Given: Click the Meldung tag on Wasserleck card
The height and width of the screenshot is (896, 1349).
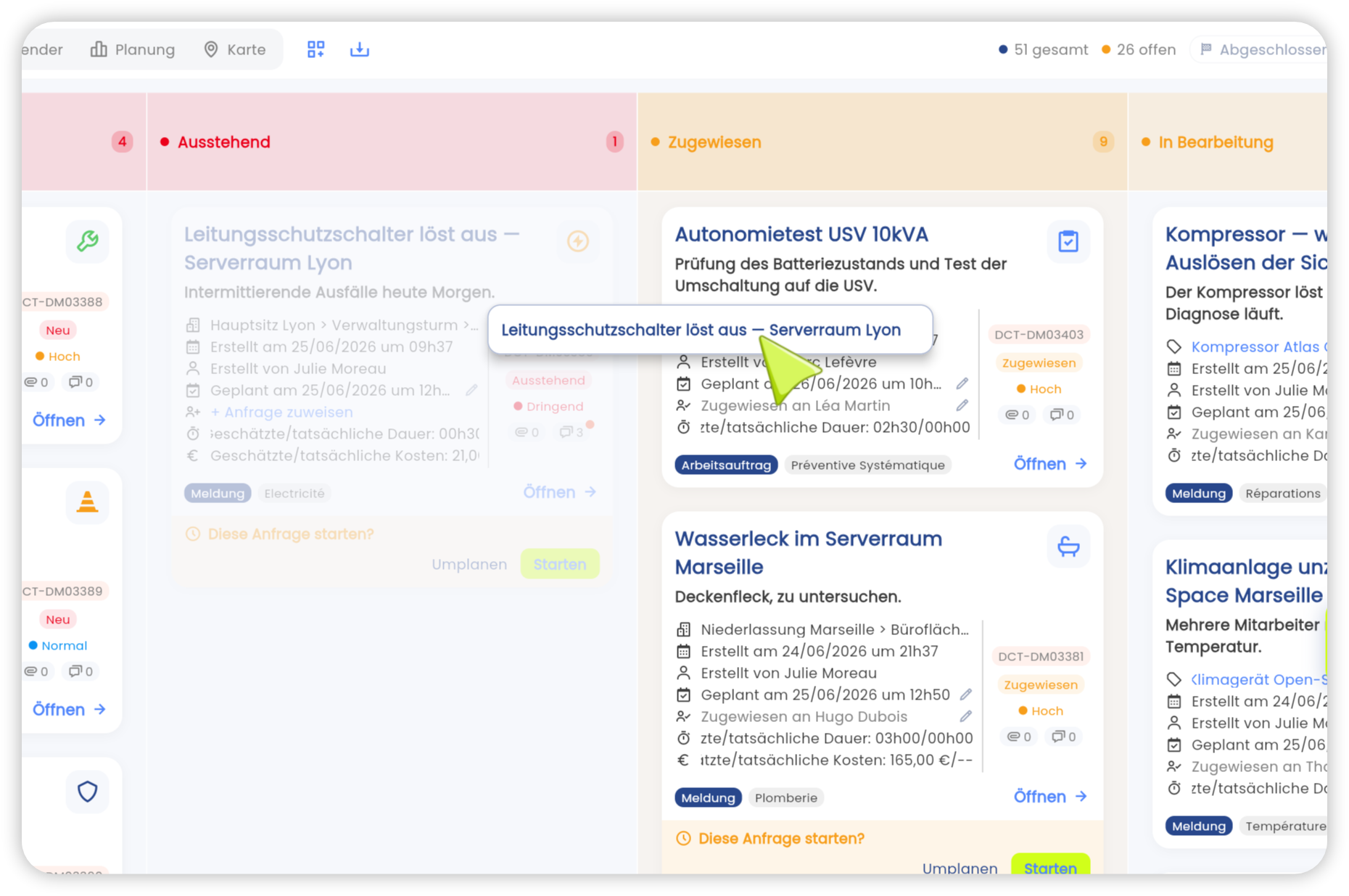Looking at the screenshot, I should click(708, 797).
